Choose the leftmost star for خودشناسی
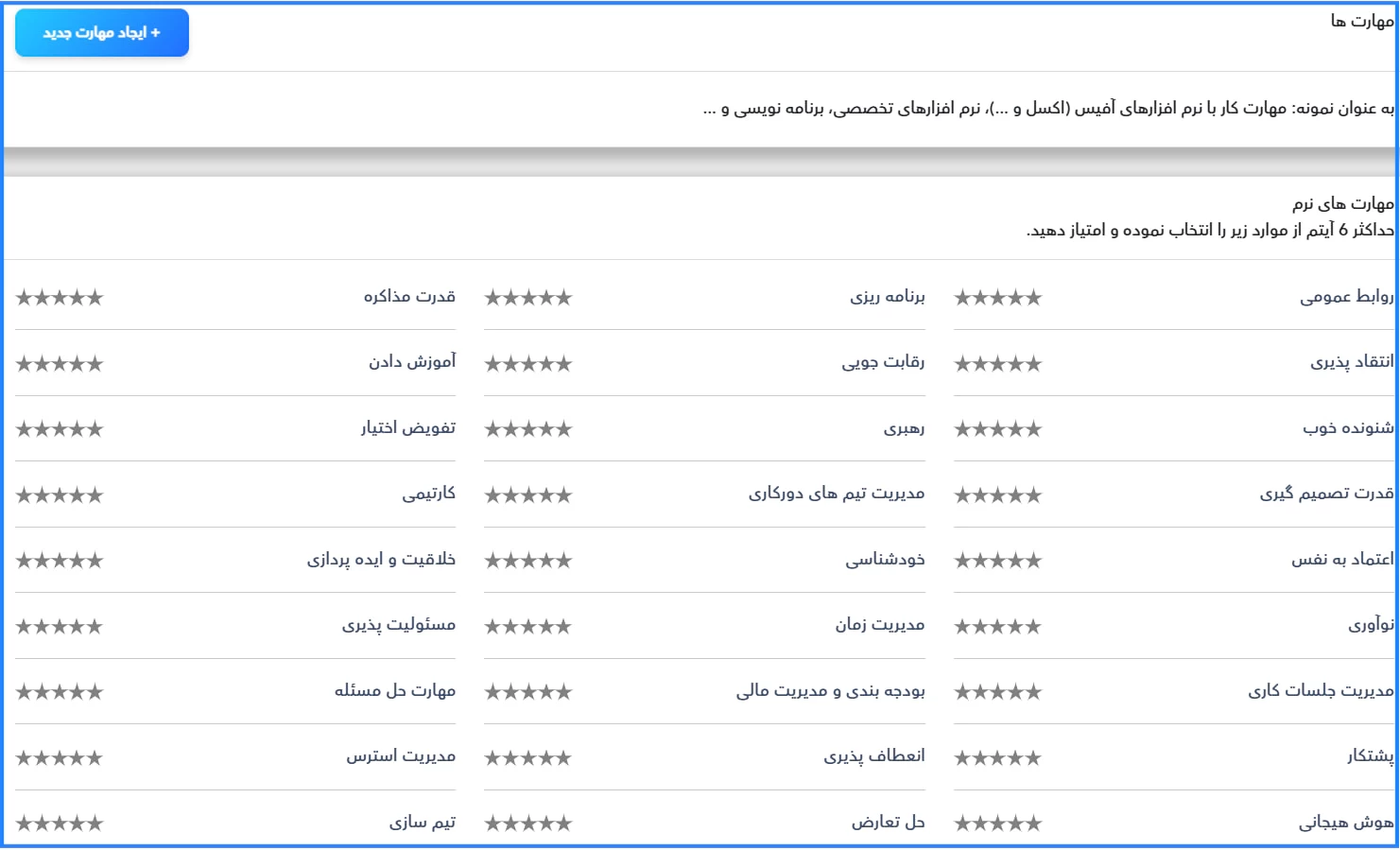 tap(493, 561)
